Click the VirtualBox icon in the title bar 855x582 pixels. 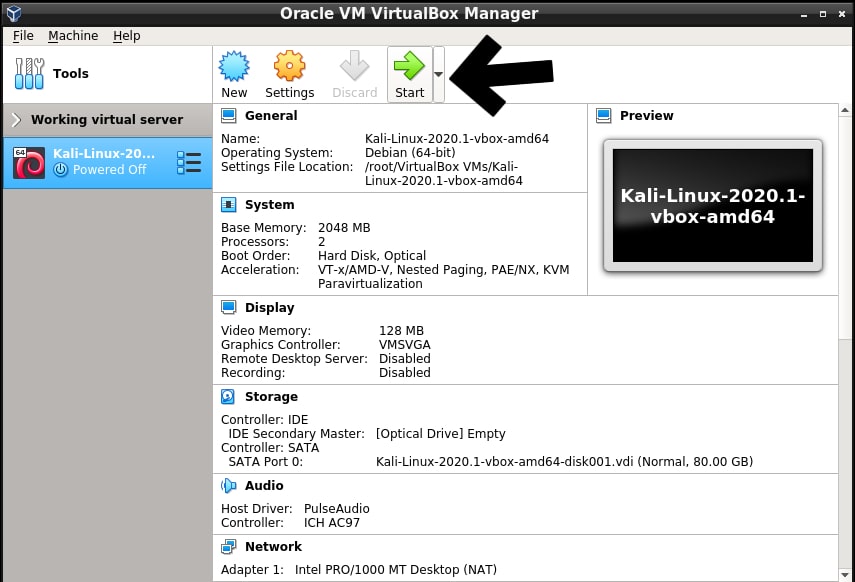click(x=14, y=13)
